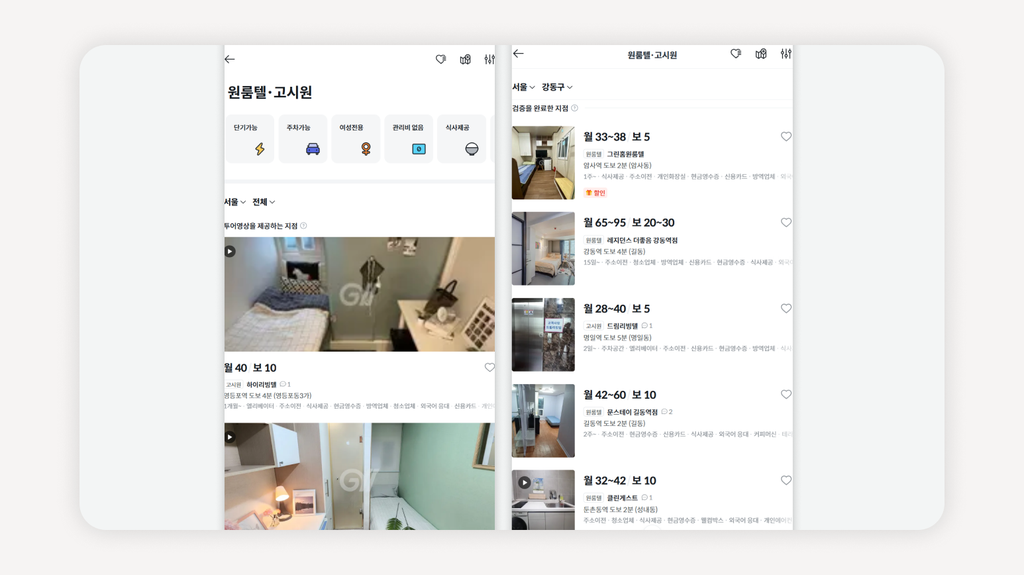Favorite the 월 33~38 보 5 listing
The image size is (1024, 575).
pyautogui.click(x=786, y=137)
